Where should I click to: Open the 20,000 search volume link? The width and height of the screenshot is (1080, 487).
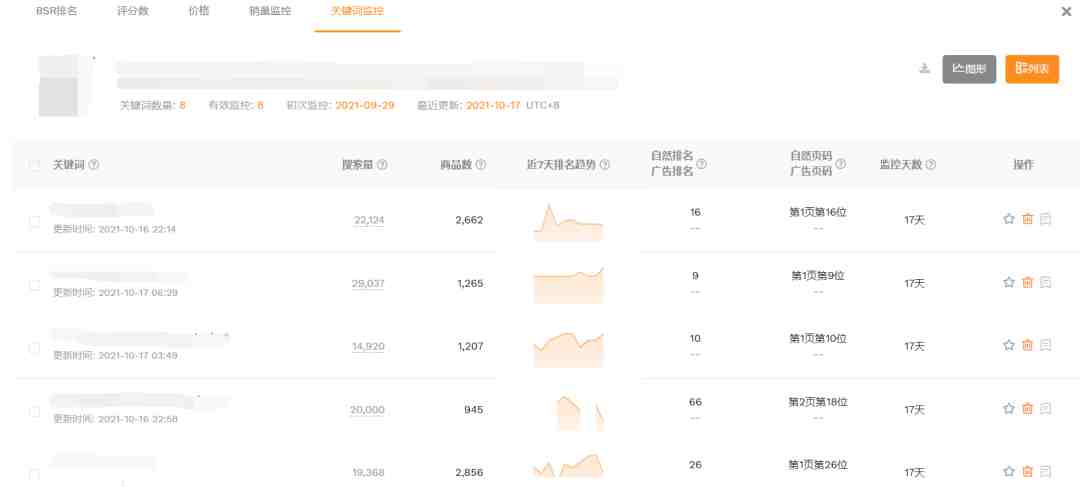click(367, 410)
